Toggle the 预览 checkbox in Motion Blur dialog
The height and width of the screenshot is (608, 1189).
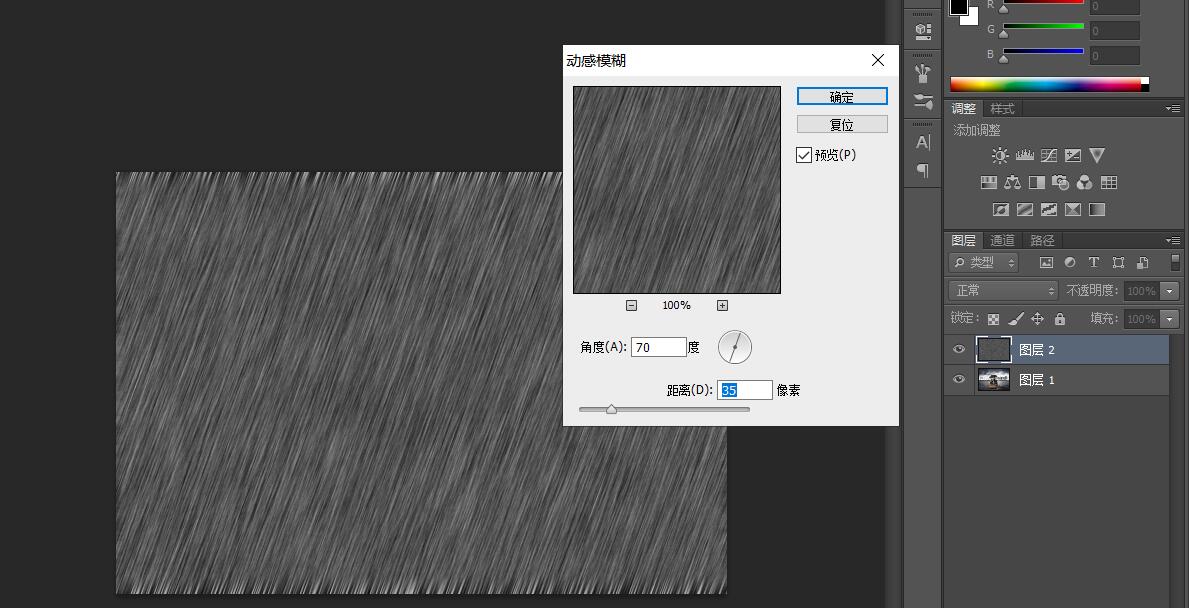805,155
